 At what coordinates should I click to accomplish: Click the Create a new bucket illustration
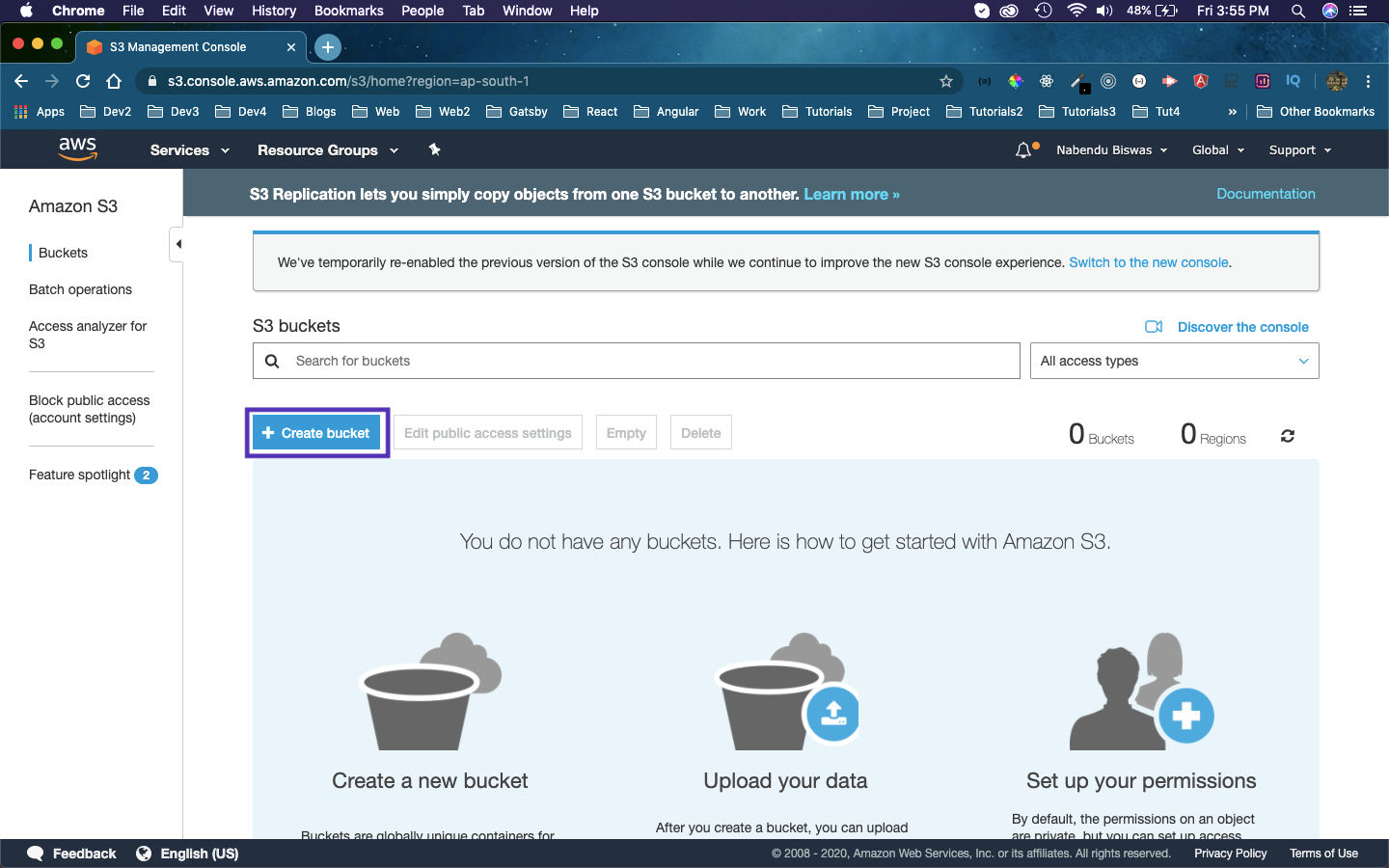click(x=430, y=691)
